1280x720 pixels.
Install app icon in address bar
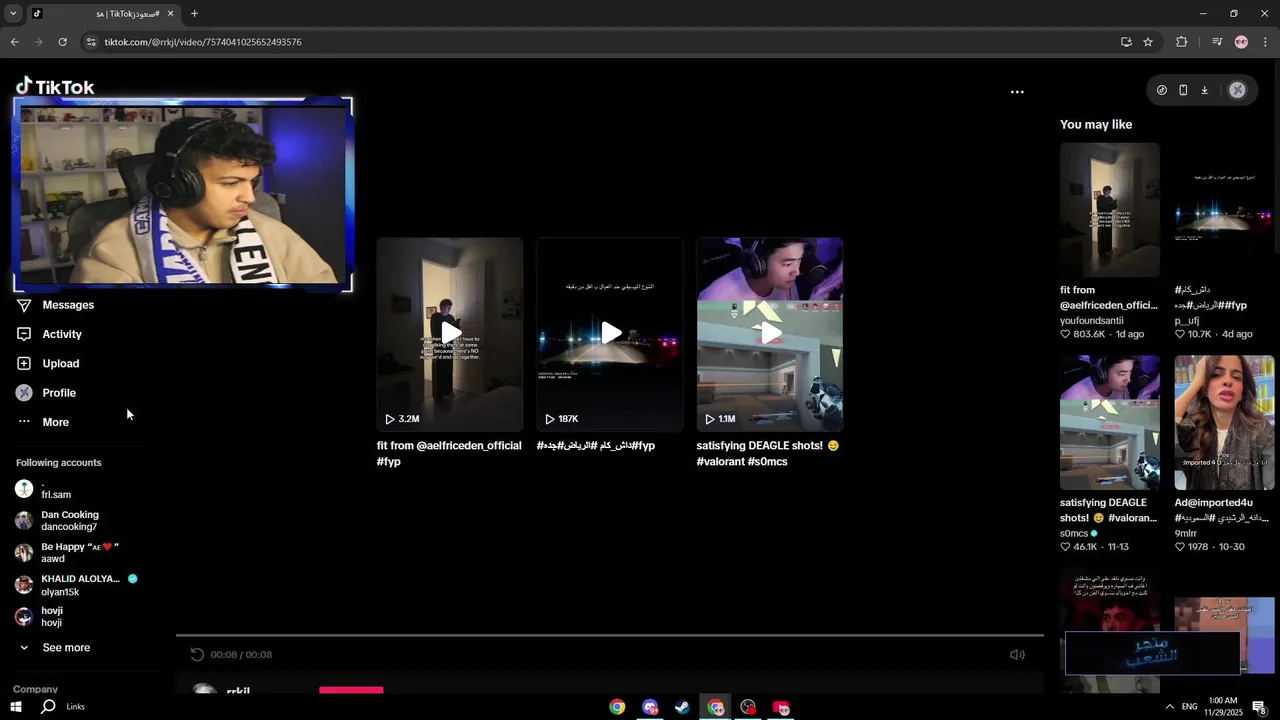[x=1126, y=42]
